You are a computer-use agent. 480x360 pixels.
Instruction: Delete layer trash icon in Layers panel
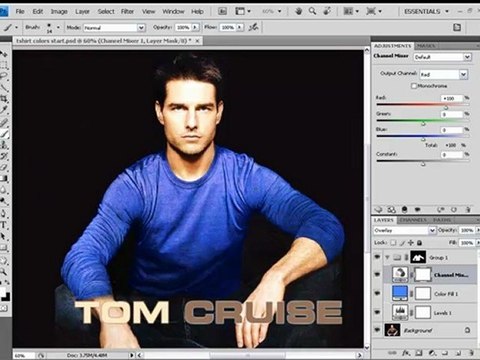click(x=471, y=353)
